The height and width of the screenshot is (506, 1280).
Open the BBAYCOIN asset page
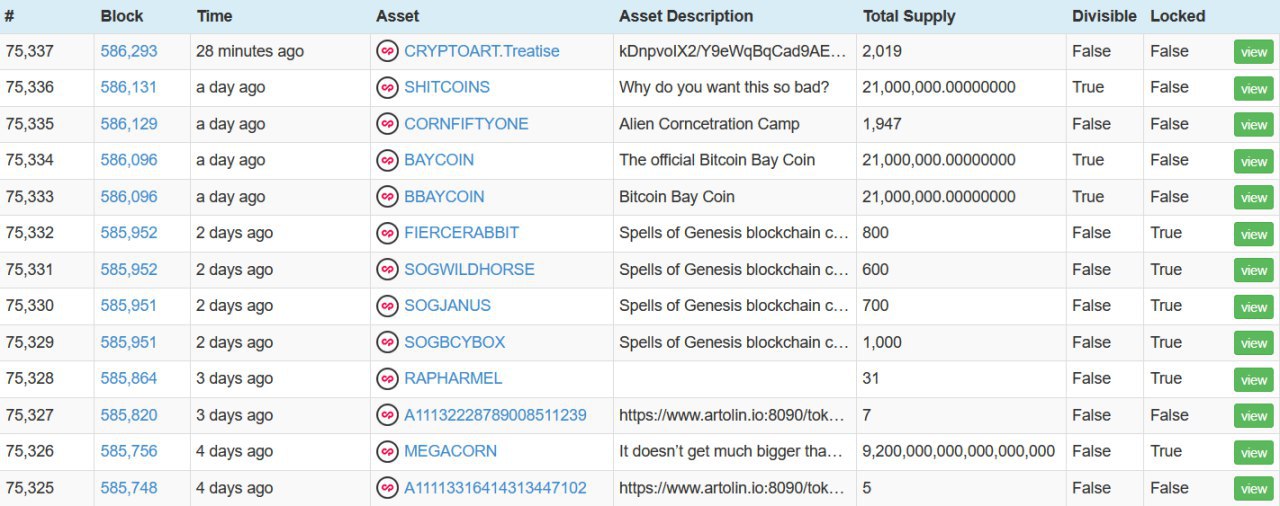tap(444, 196)
